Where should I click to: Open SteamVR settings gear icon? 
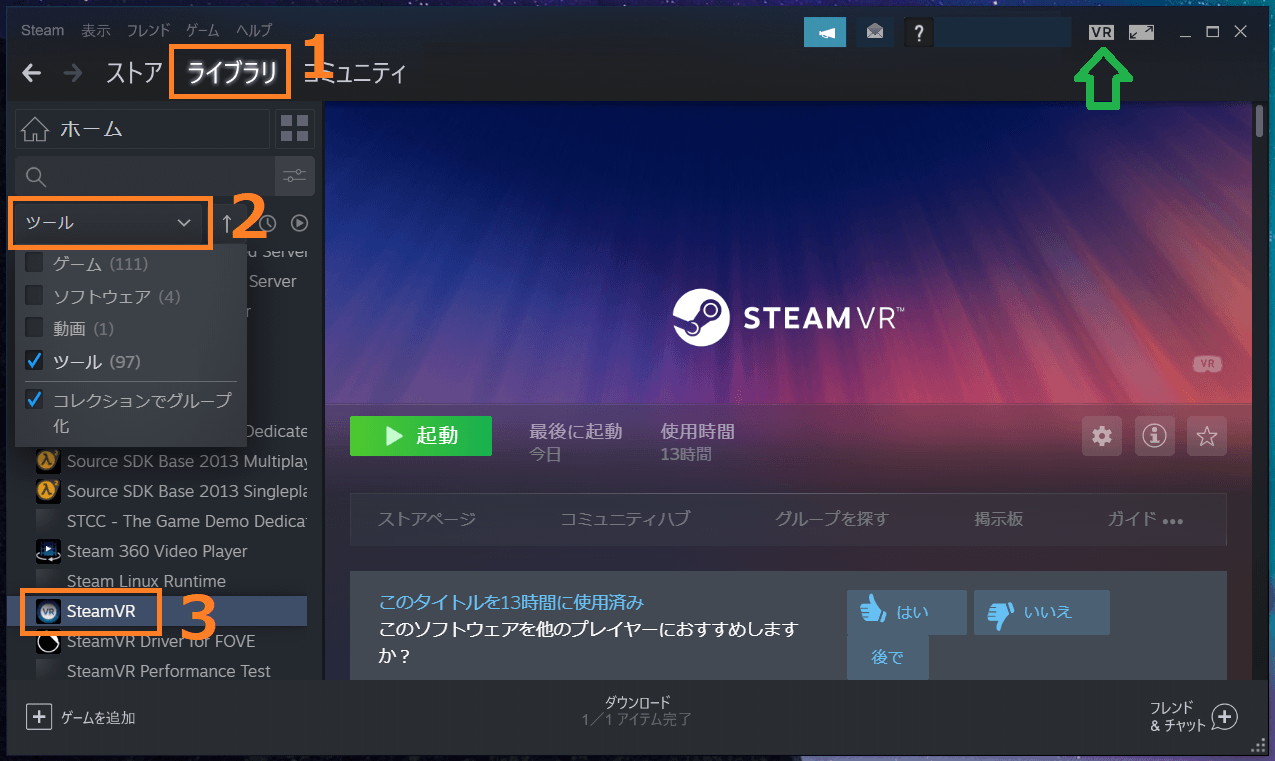[x=1102, y=436]
